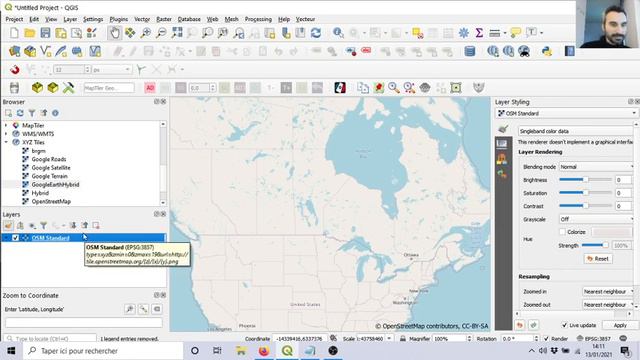The image size is (640, 360).
Task: Open the Zoomed in resampling dropdown
Action: click(x=608, y=291)
